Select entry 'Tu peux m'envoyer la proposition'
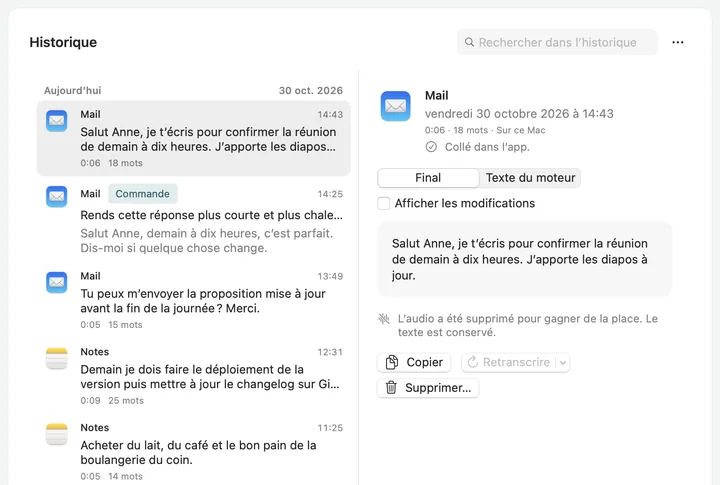The image size is (720, 485). 193,300
